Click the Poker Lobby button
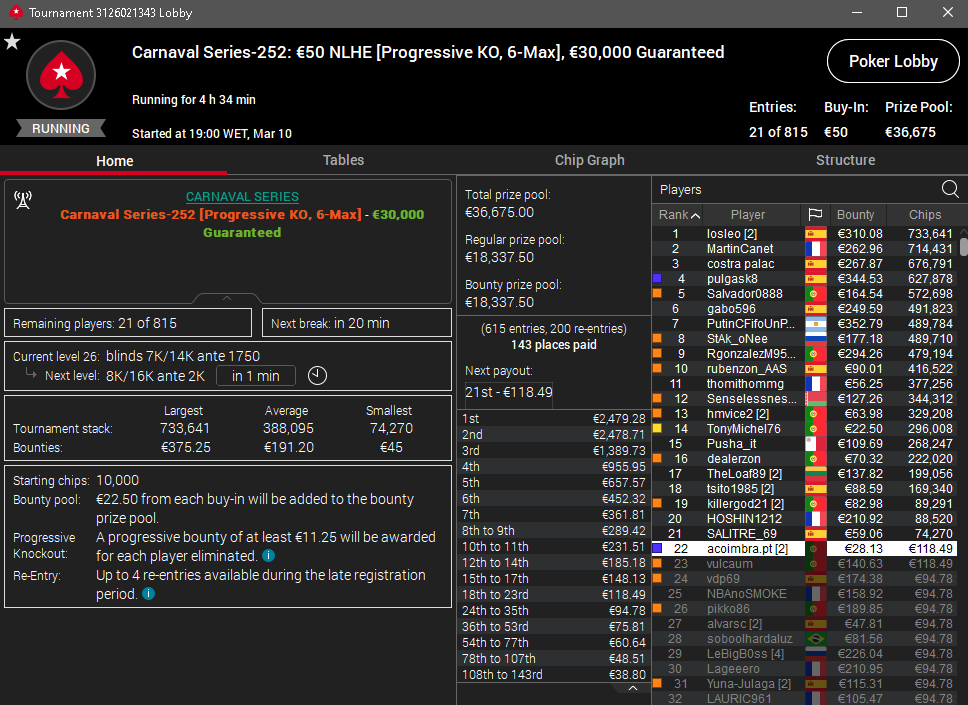968x705 pixels. click(893, 61)
